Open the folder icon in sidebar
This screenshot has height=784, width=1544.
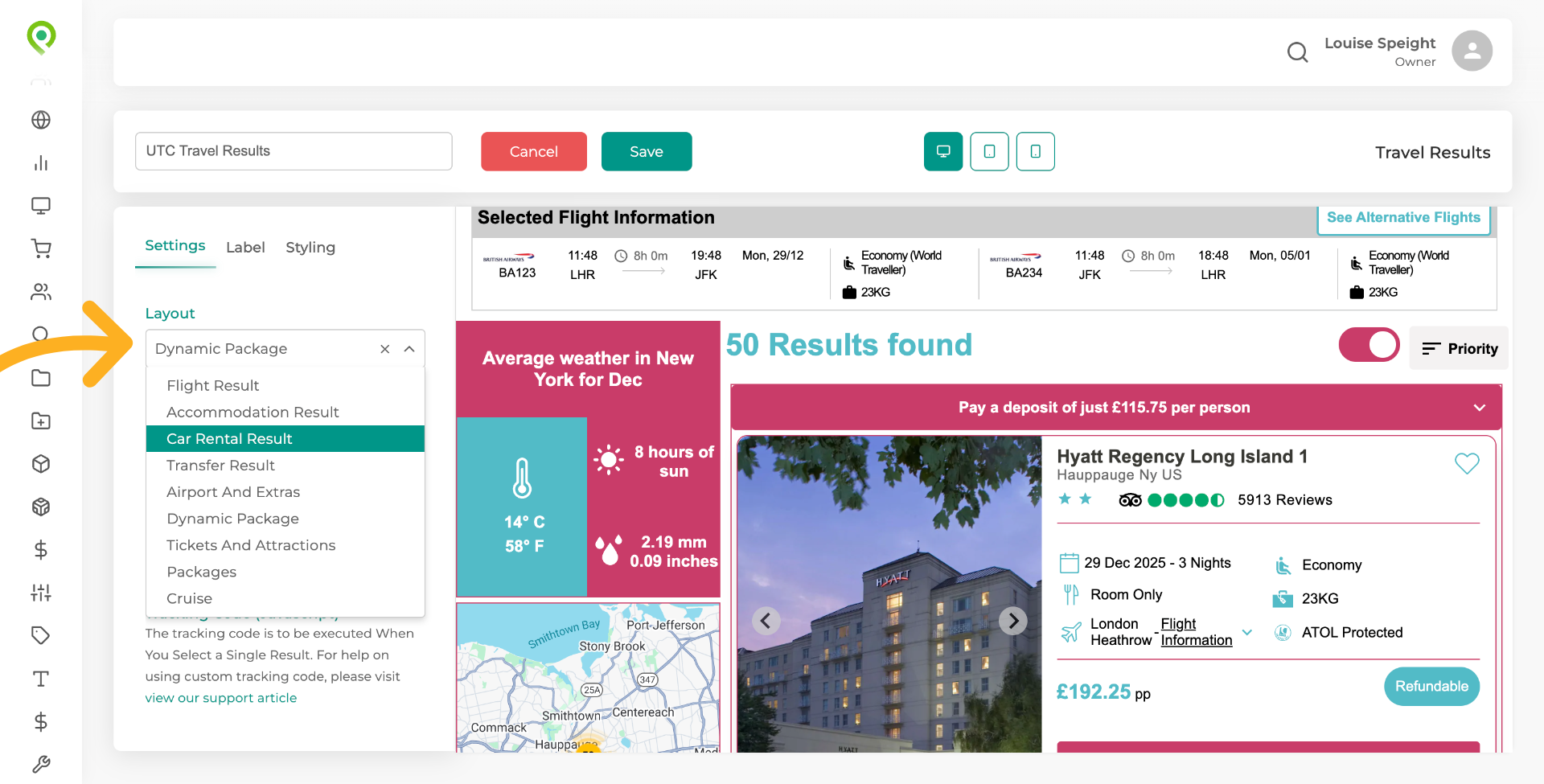41,378
